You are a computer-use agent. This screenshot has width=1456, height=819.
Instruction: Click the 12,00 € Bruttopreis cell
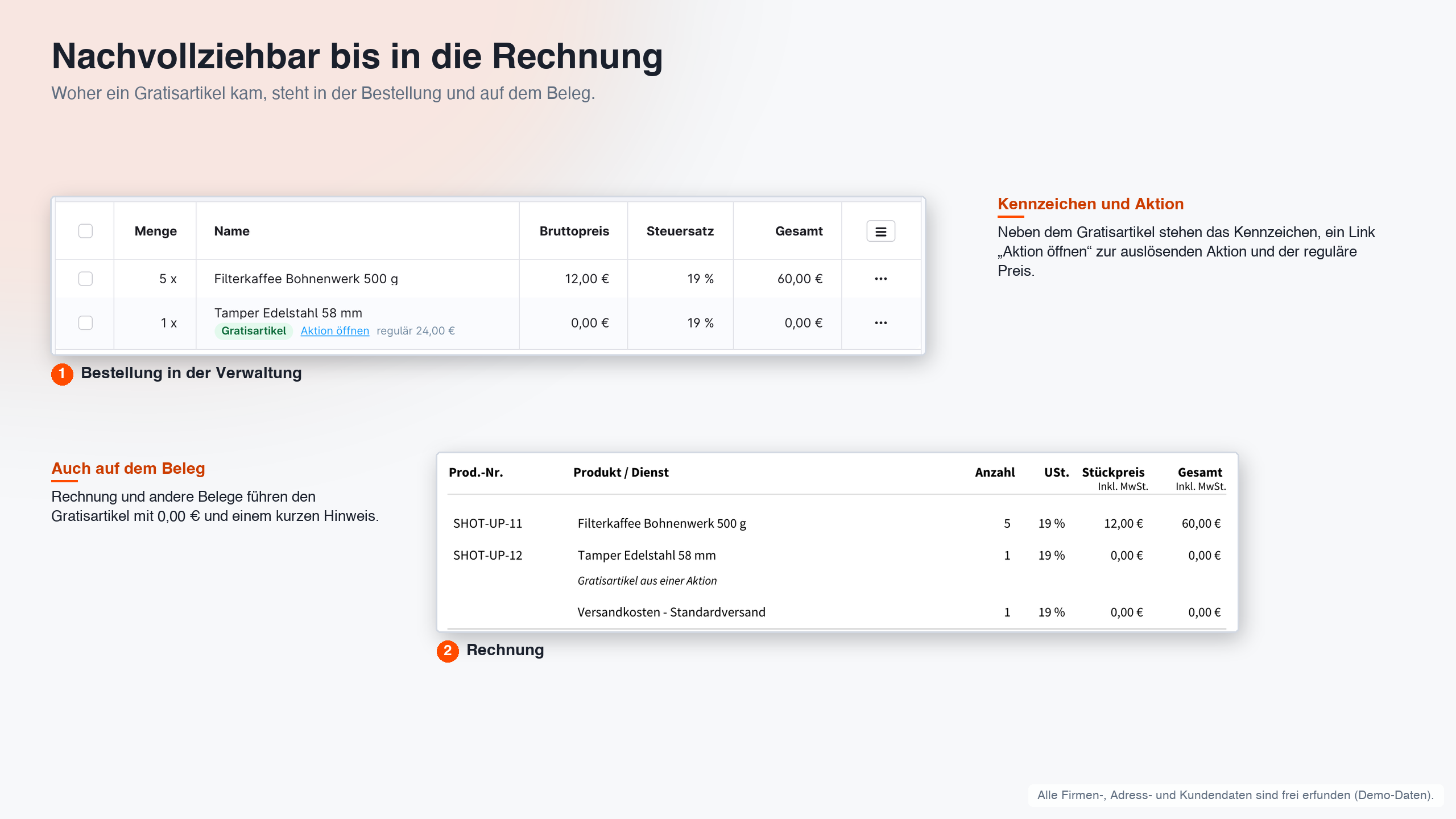586,279
